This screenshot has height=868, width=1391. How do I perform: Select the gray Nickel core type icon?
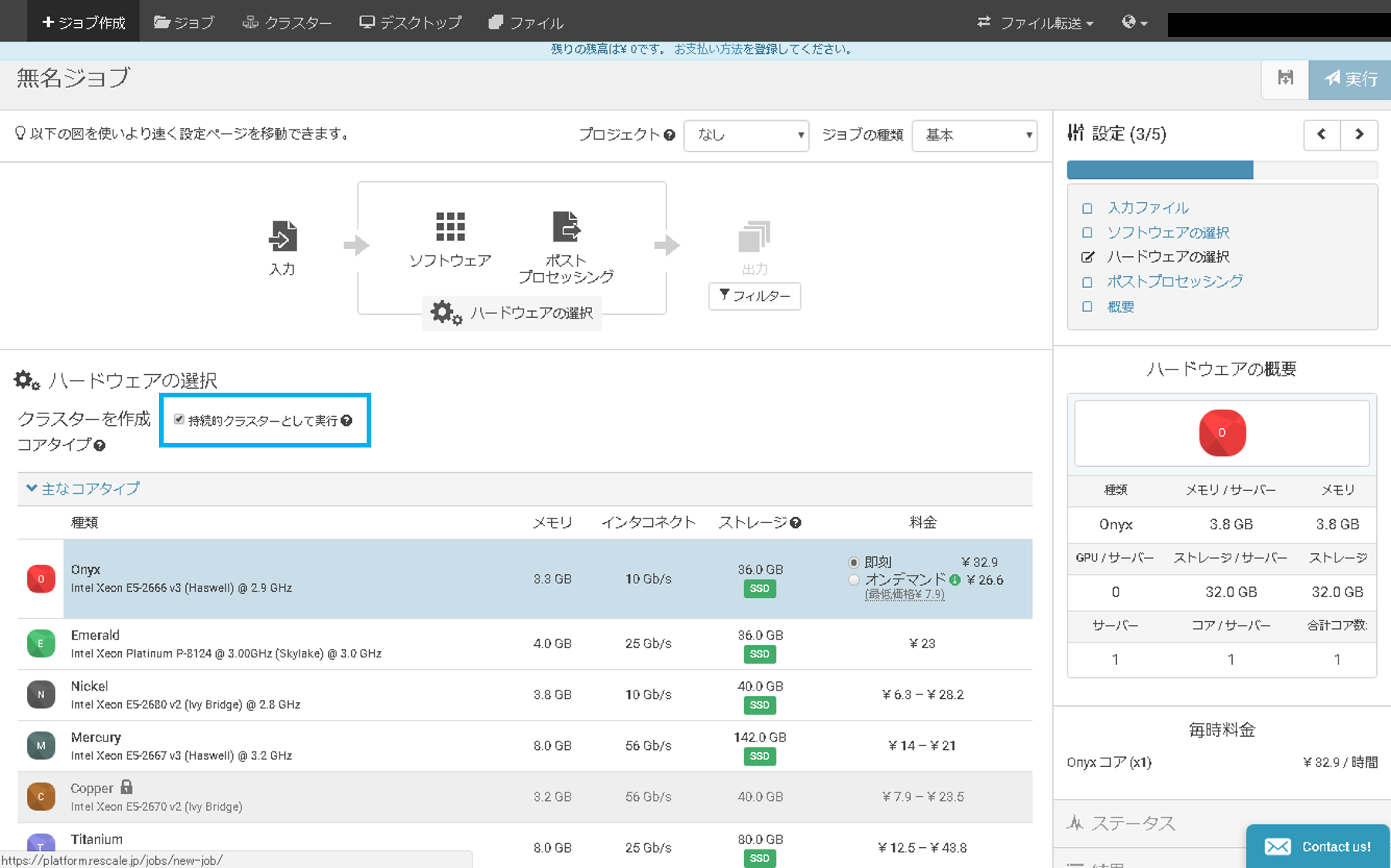click(41, 694)
